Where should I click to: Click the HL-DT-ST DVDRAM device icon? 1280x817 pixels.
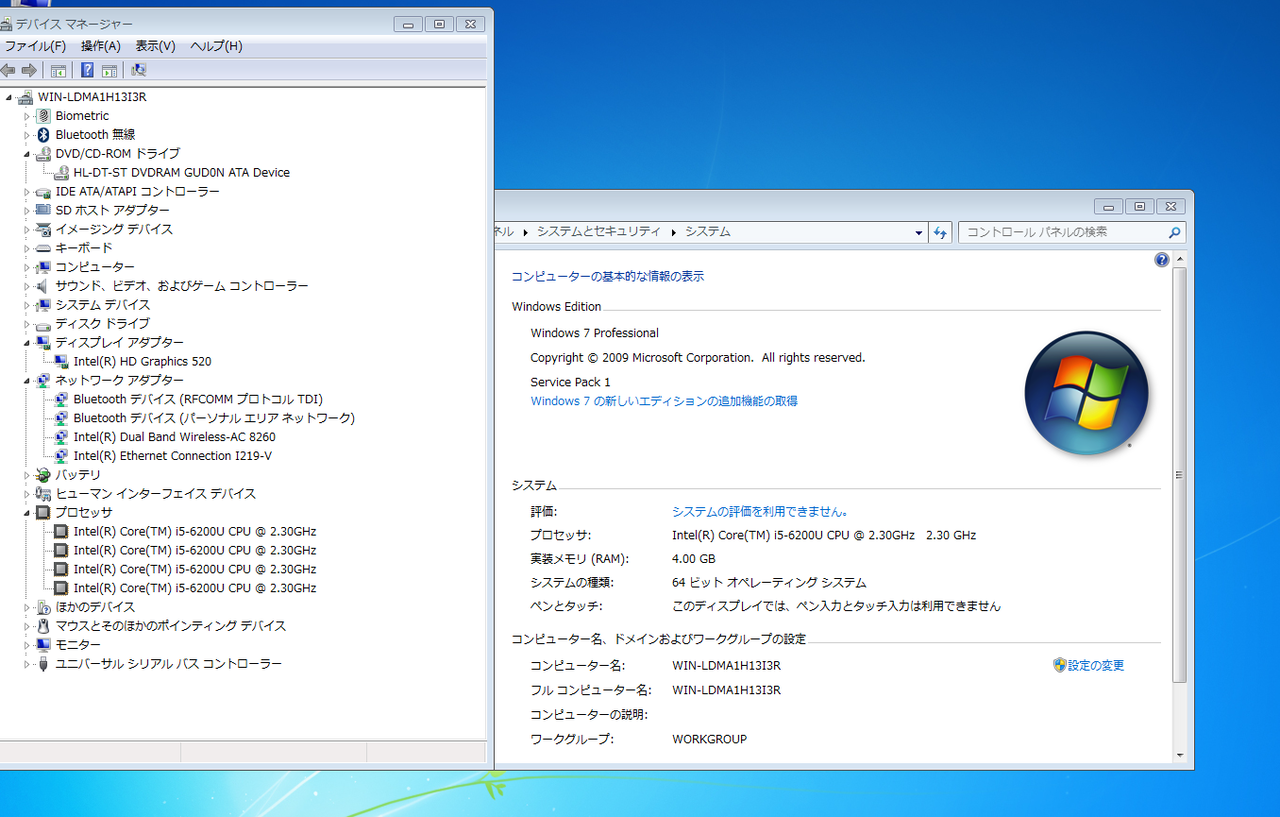click(x=61, y=172)
